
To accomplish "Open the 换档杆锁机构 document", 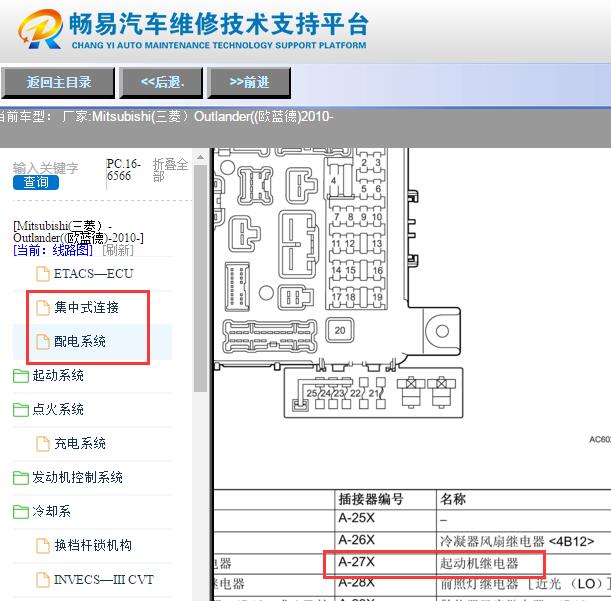I will (x=93, y=545).
